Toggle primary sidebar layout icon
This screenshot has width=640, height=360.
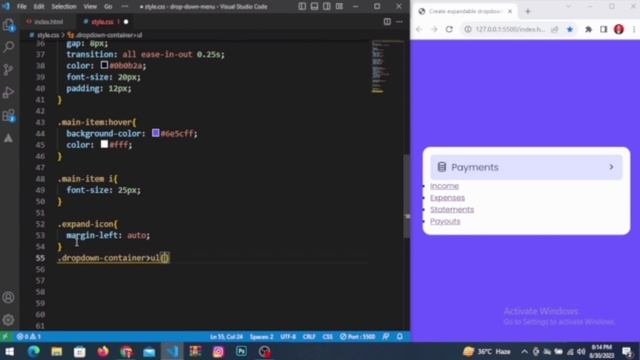tap(302, 7)
